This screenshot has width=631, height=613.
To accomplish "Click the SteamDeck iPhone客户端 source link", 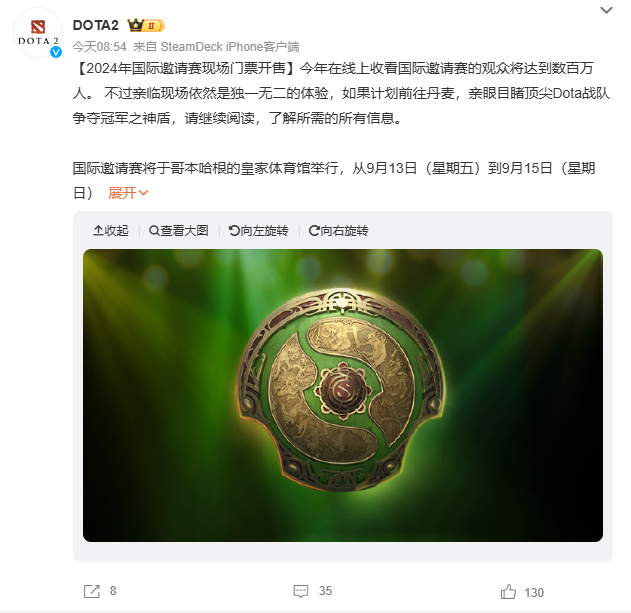I will [230, 47].
